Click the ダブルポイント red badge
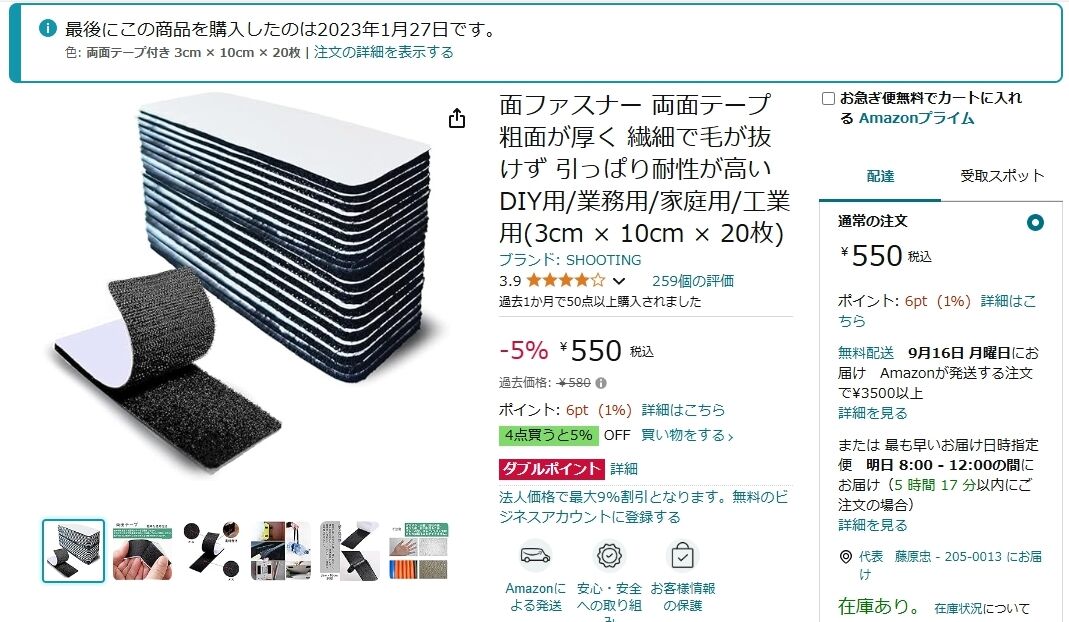 pos(552,469)
